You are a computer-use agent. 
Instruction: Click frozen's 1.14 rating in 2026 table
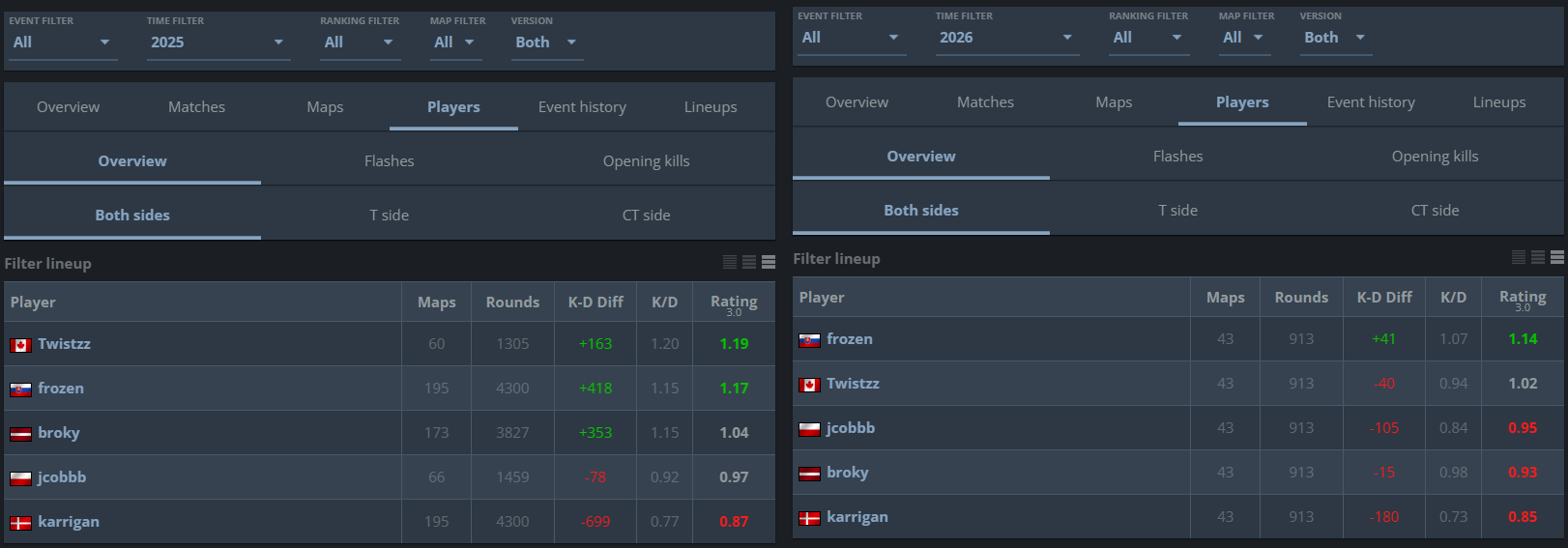point(1523,339)
